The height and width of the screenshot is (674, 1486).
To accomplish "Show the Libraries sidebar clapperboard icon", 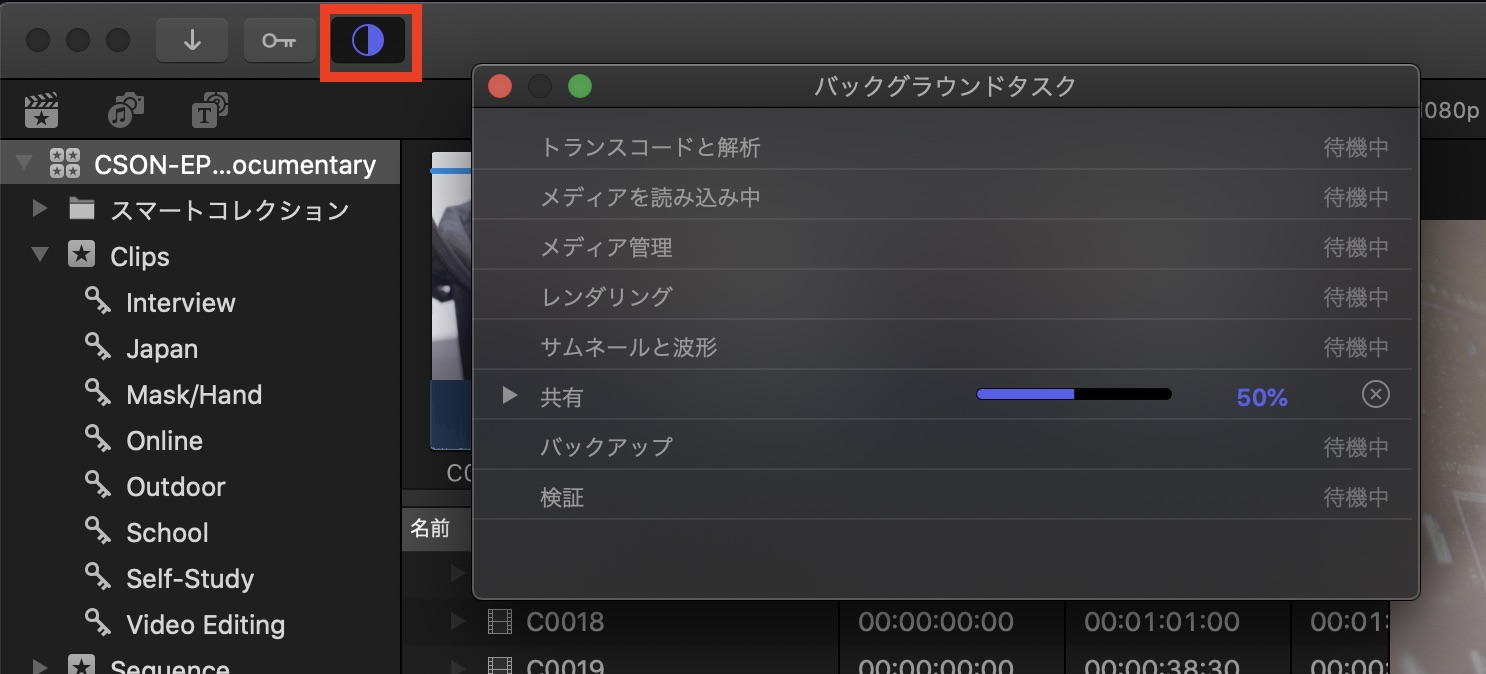I will 41,110.
